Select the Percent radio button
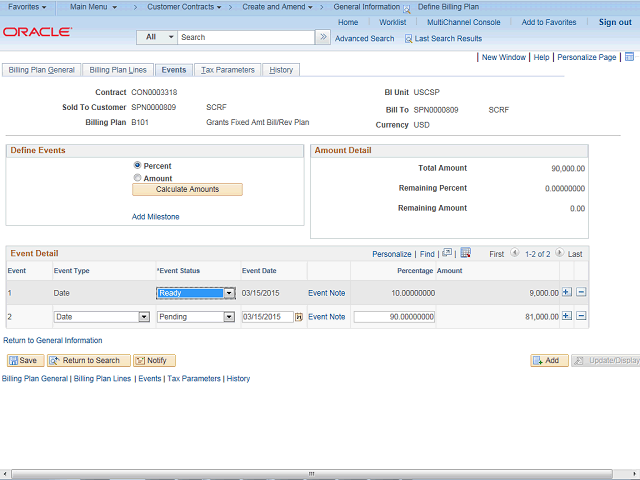640x480 pixels. (x=137, y=165)
